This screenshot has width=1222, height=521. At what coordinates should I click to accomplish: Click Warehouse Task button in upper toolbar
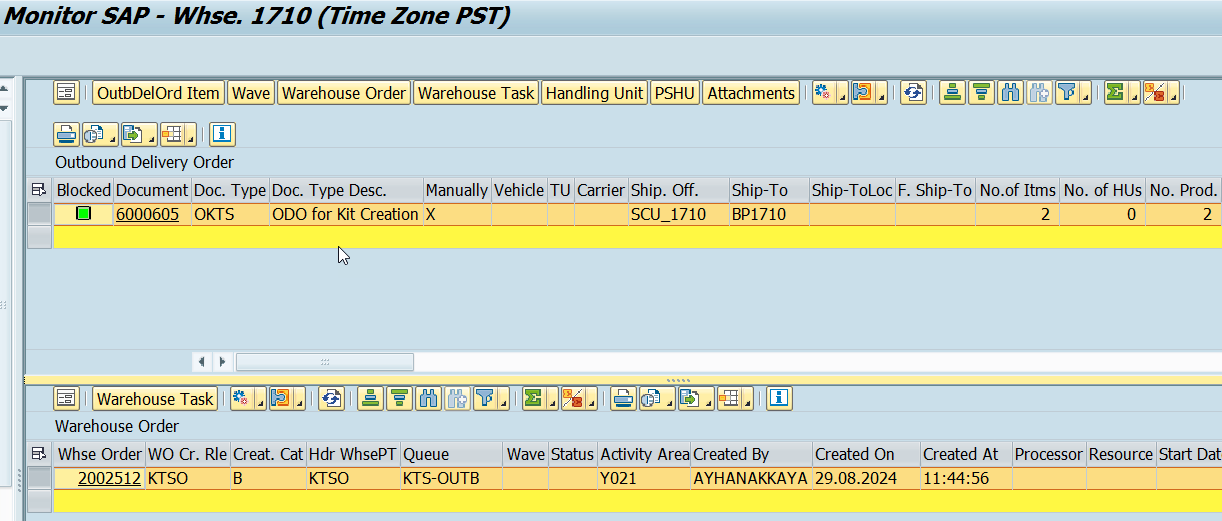pos(476,93)
